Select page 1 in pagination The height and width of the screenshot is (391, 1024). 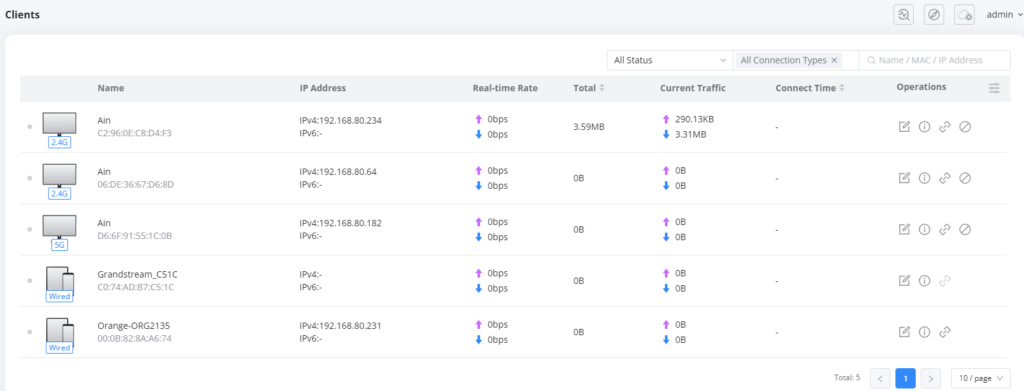pyautogui.click(x=905, y=378)
